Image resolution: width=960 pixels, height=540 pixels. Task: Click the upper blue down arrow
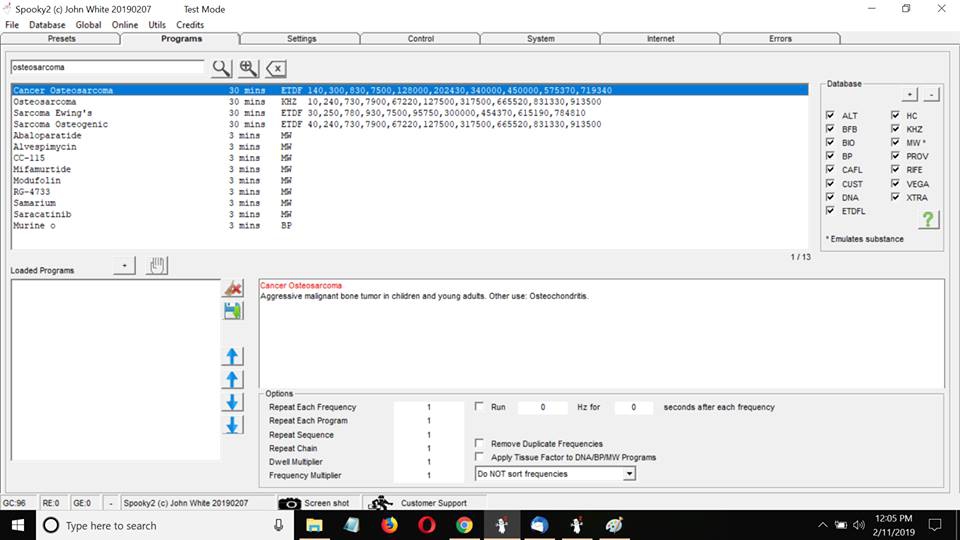point(232,402)
